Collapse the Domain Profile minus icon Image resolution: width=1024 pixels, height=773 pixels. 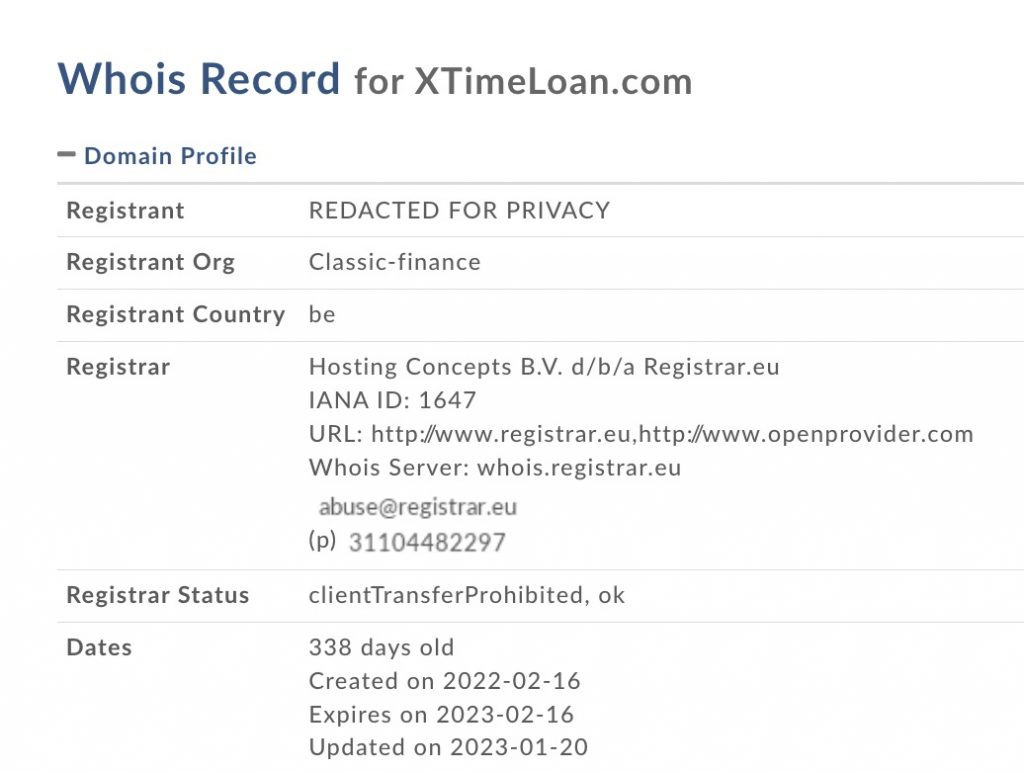pos(67,155)
